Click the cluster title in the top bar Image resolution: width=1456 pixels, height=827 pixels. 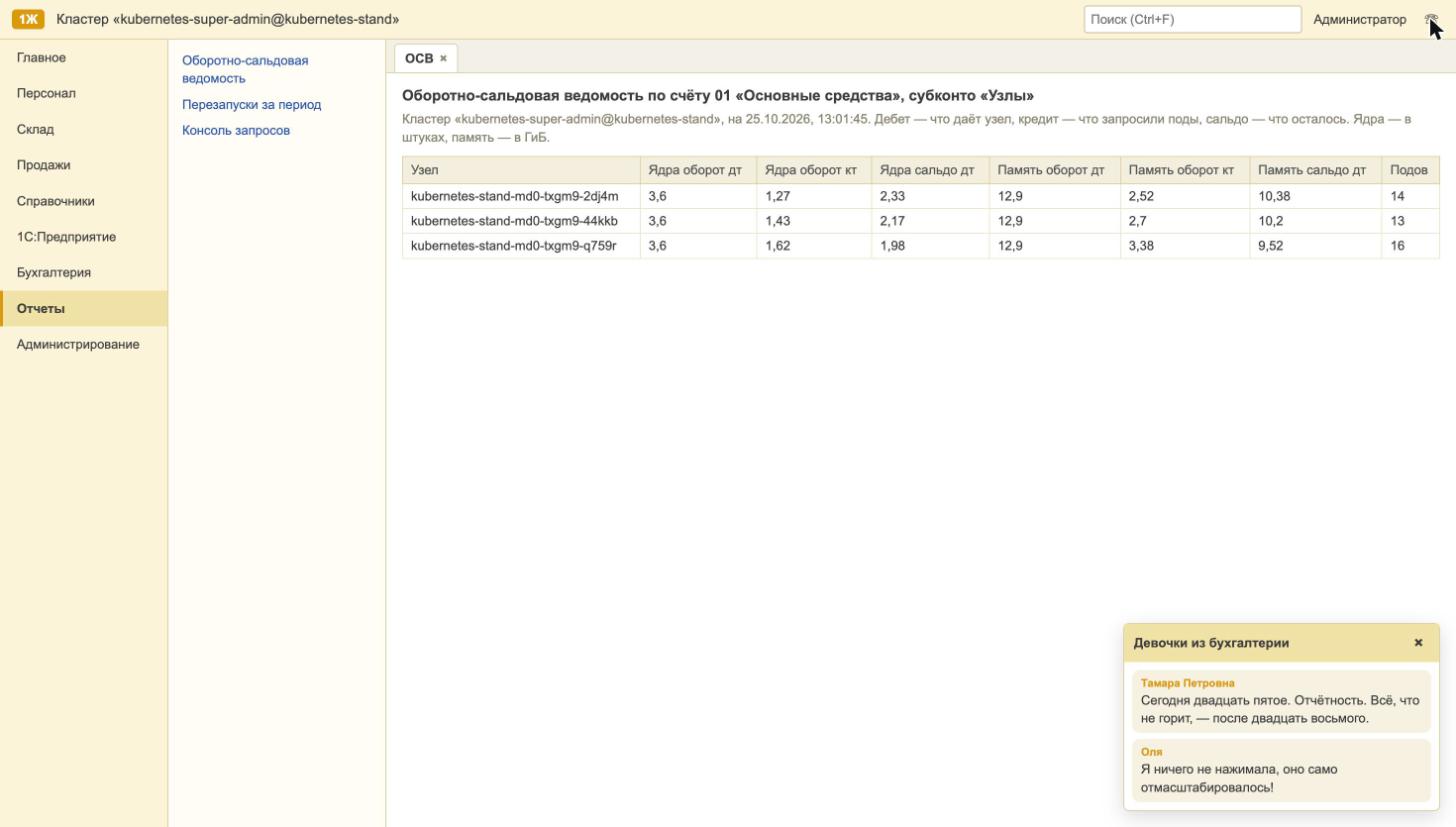click(x=228, y=19)
